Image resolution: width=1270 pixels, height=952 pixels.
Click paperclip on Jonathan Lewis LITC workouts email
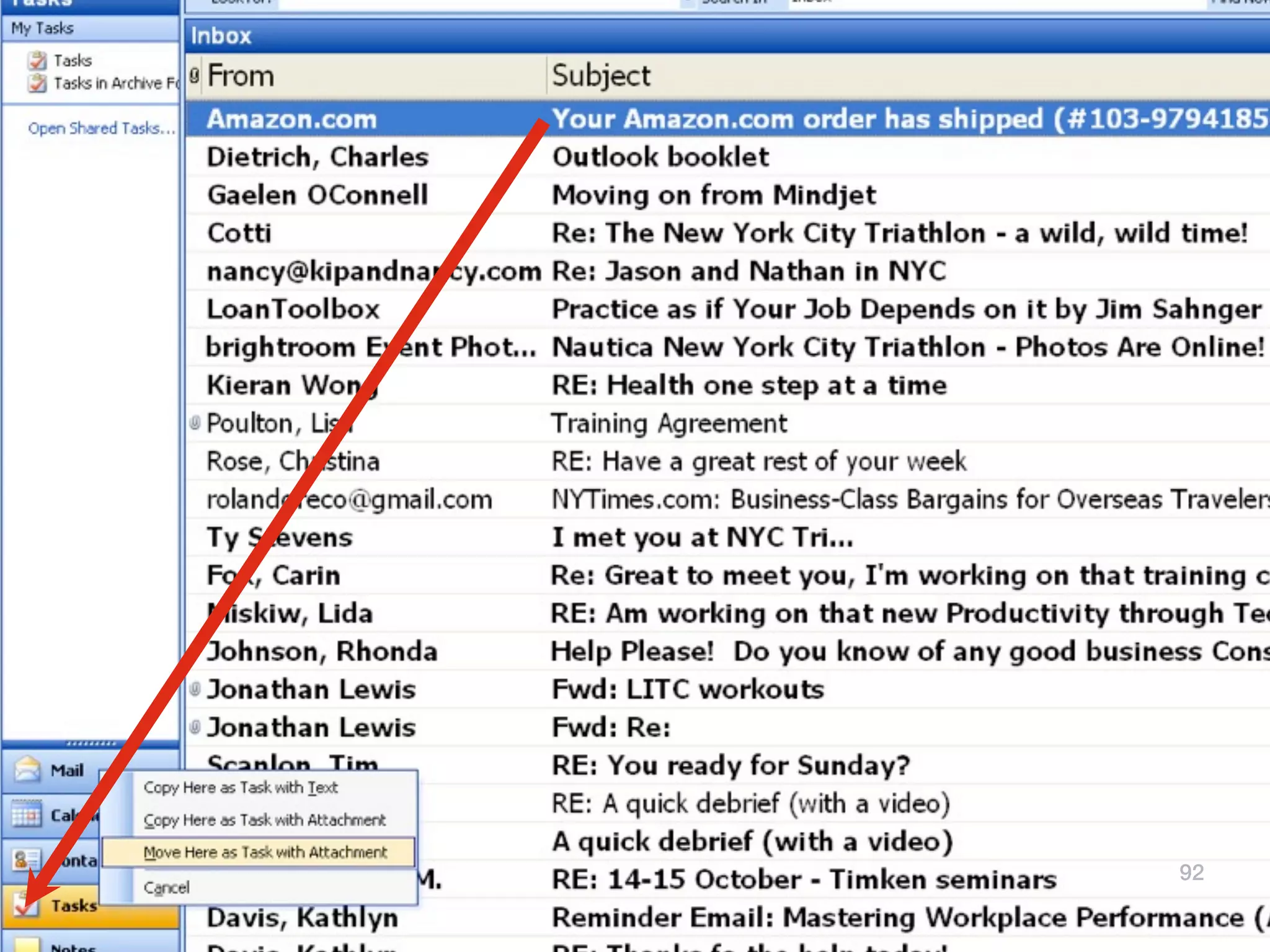point(195,689)
